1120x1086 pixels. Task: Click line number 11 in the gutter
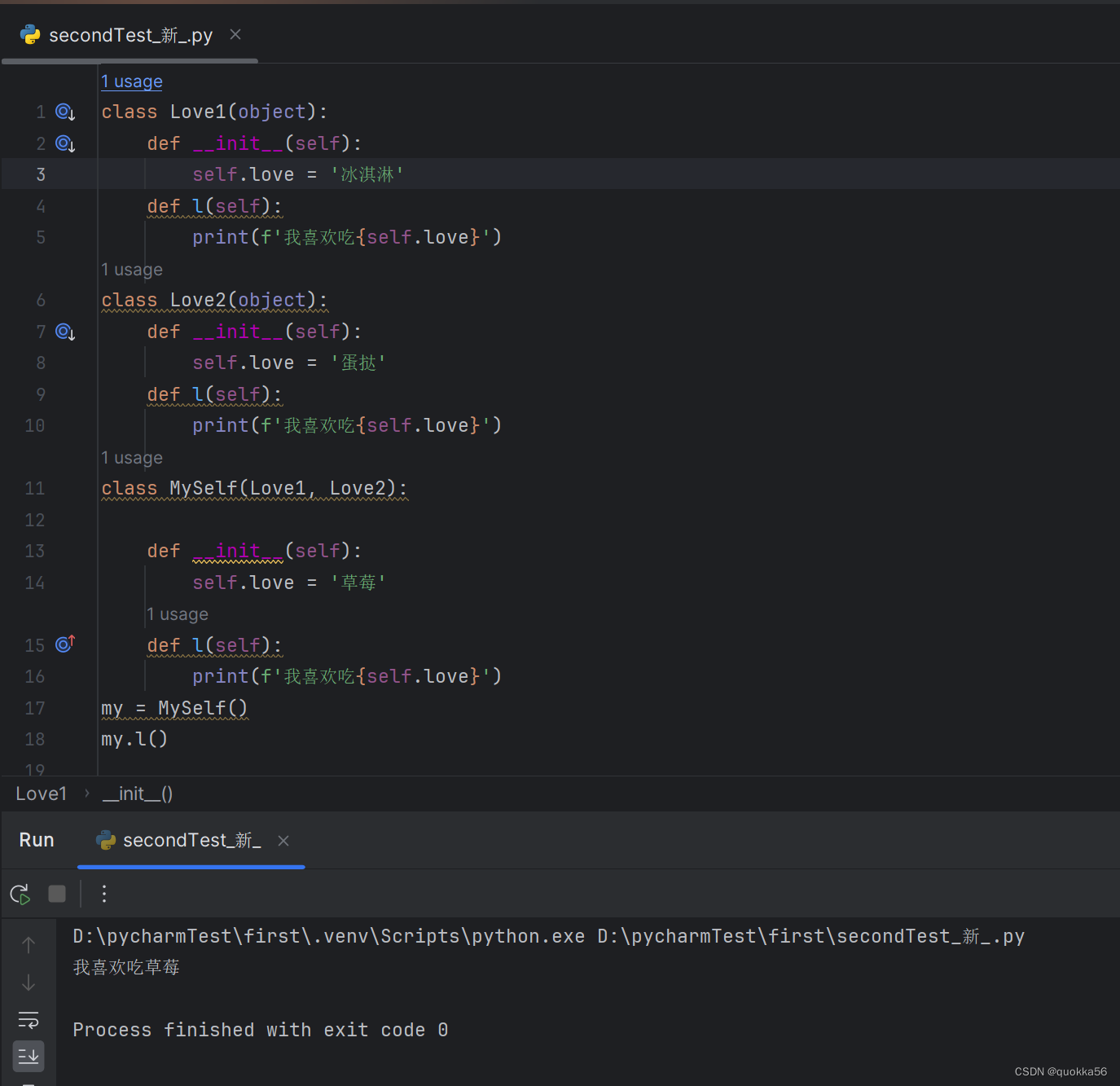35,488
